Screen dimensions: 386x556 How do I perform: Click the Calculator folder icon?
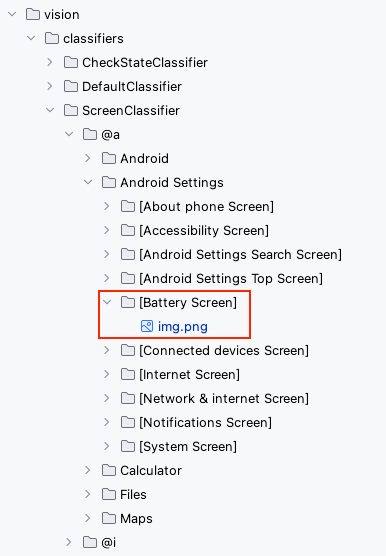109,470
